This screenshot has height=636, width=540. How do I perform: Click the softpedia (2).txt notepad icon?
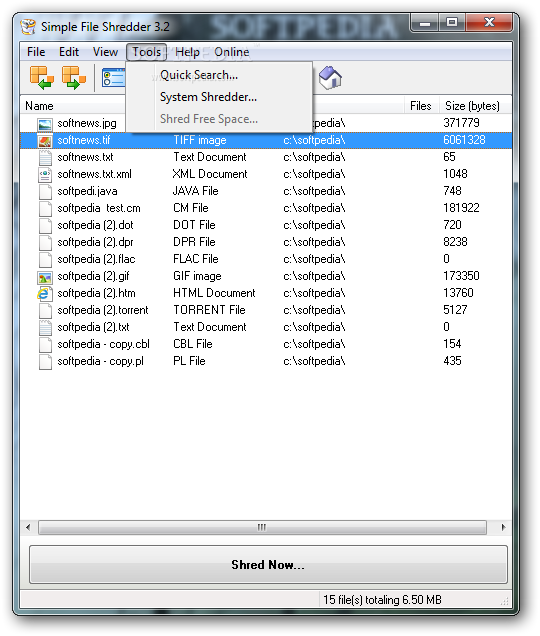[x=45, y=328]
